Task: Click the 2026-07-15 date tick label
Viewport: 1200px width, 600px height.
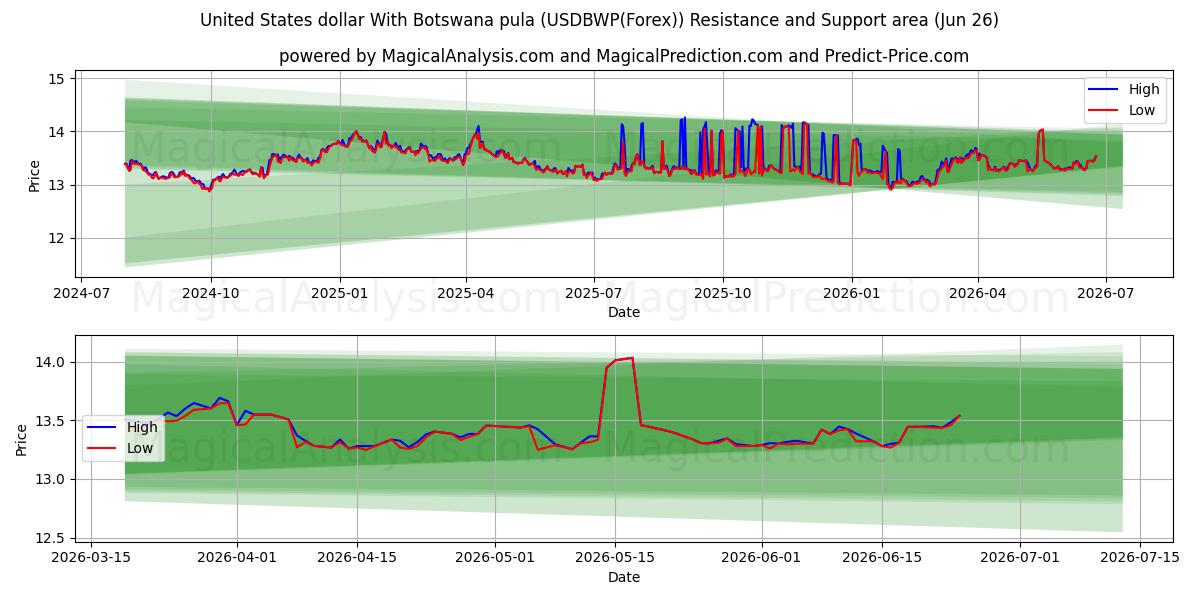Action: (1139, 558)
